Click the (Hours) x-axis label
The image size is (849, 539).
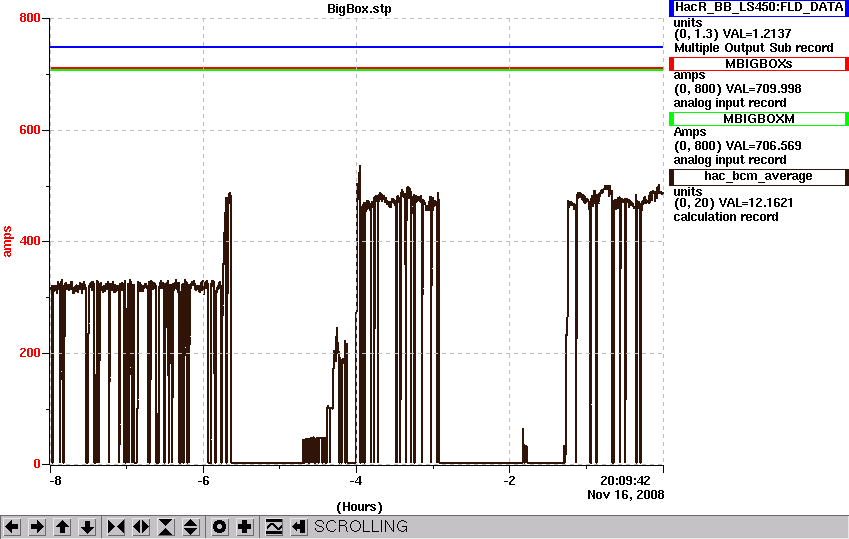[359, 507]
